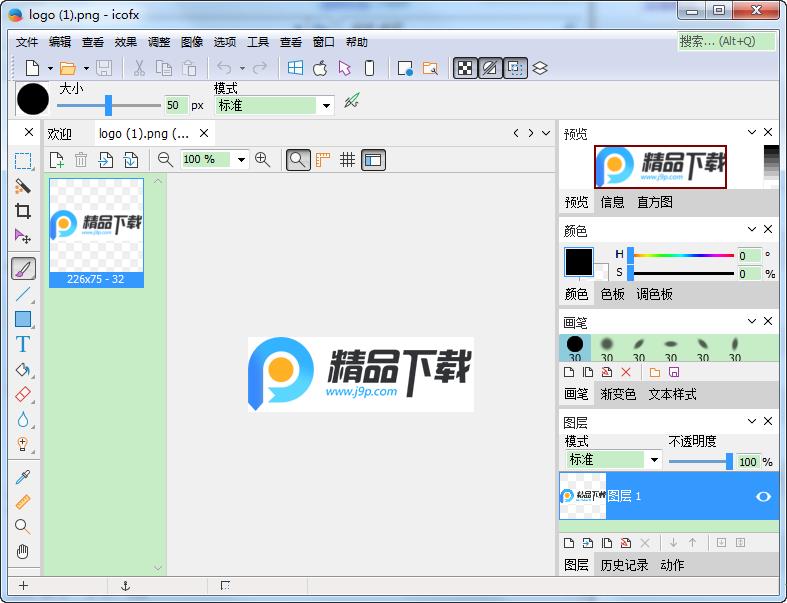Viewport: 787px width, 603px height.
Task: Switch to the 信息 tab
Action: click(x=612, y=202)
